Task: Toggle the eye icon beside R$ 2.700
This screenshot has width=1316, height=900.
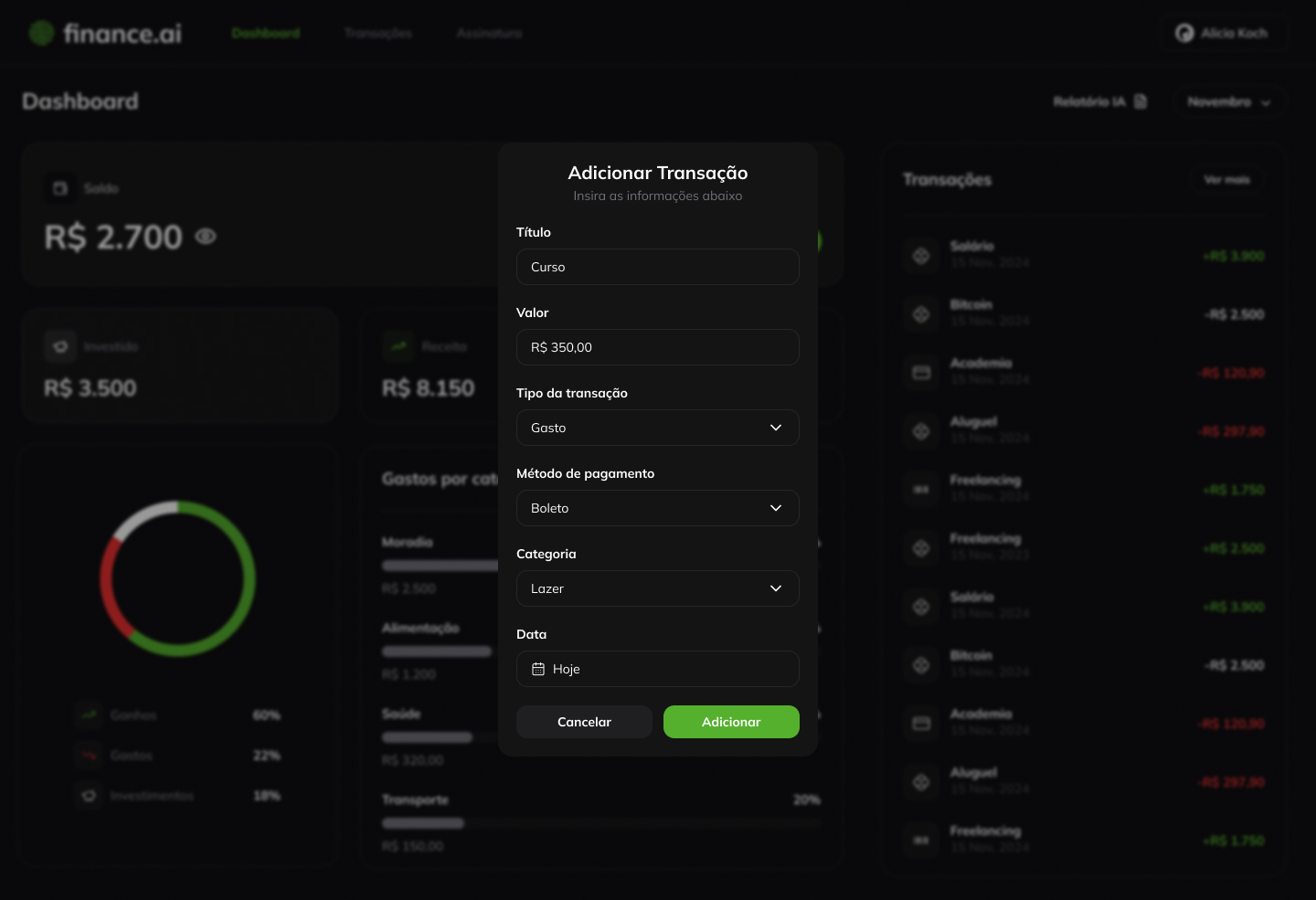Action: tap(206, 237)
